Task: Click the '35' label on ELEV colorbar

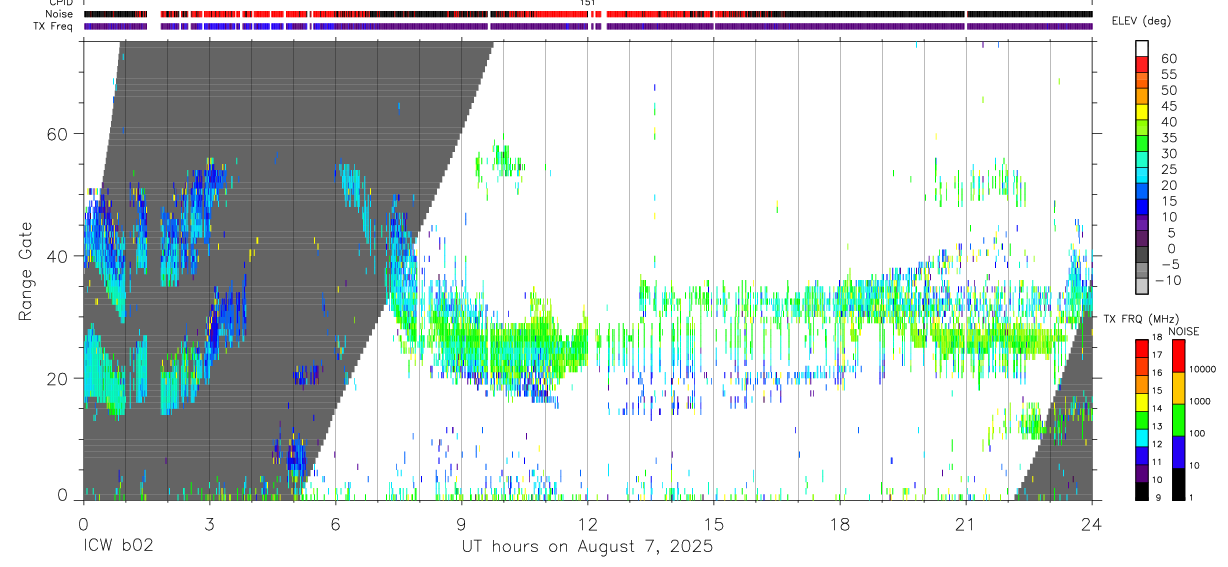Action: (1168, 138)
